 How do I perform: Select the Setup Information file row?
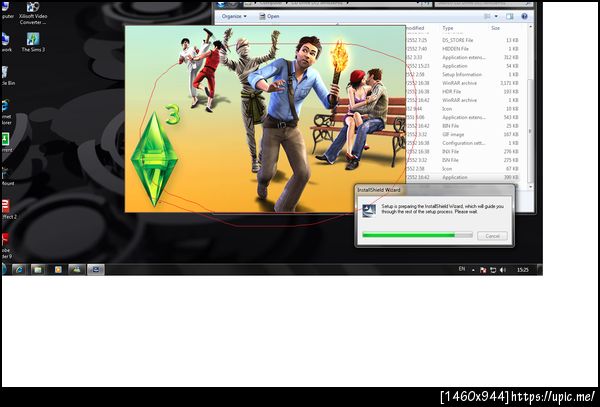[463, 75]
